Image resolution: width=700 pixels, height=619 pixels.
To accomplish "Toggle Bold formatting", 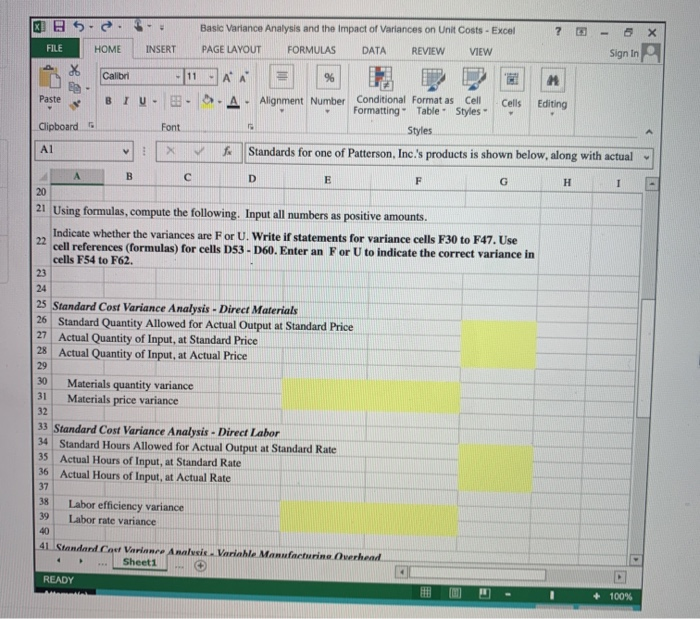I will [108, 101].
